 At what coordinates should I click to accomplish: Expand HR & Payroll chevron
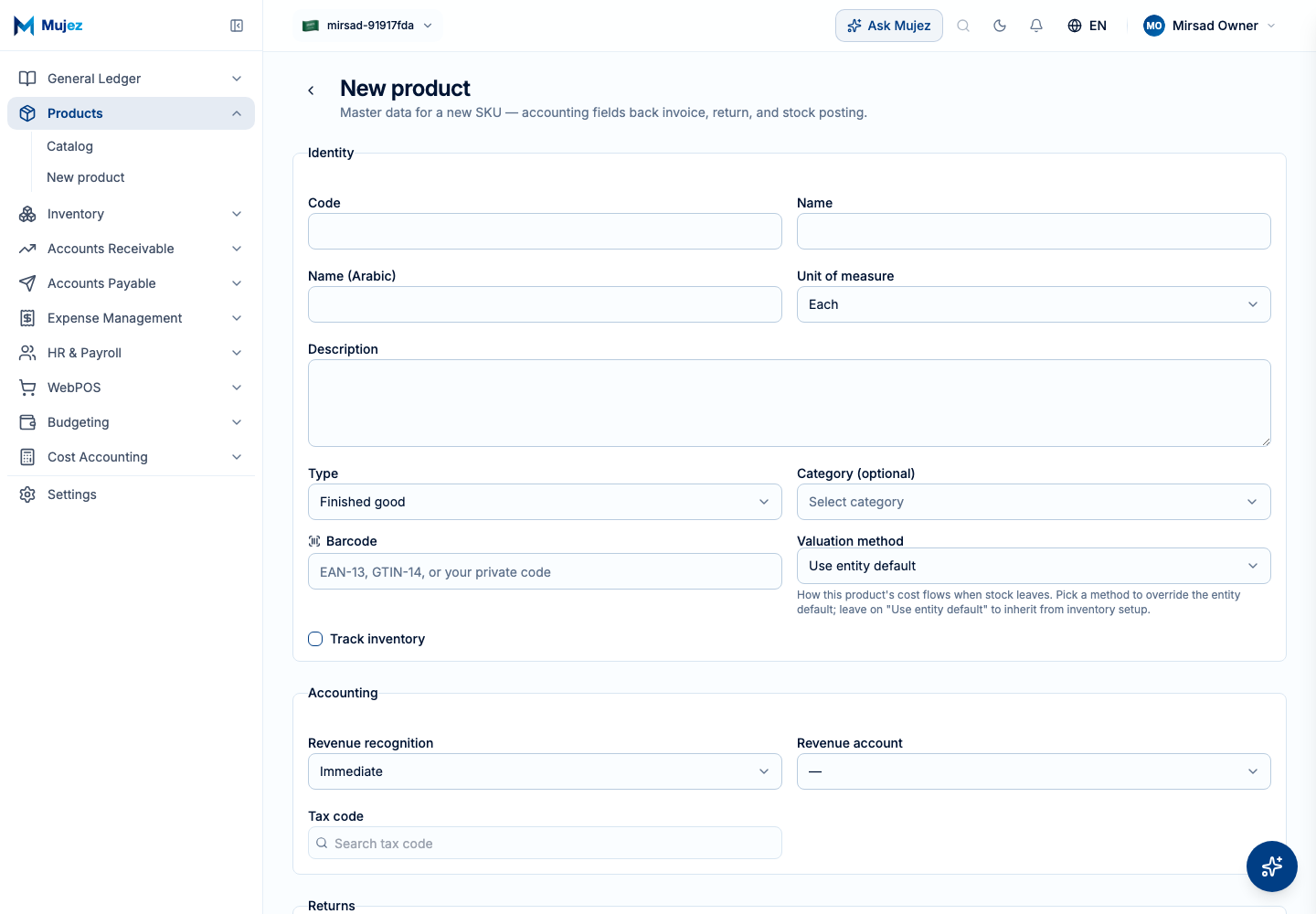pos(237,353)
